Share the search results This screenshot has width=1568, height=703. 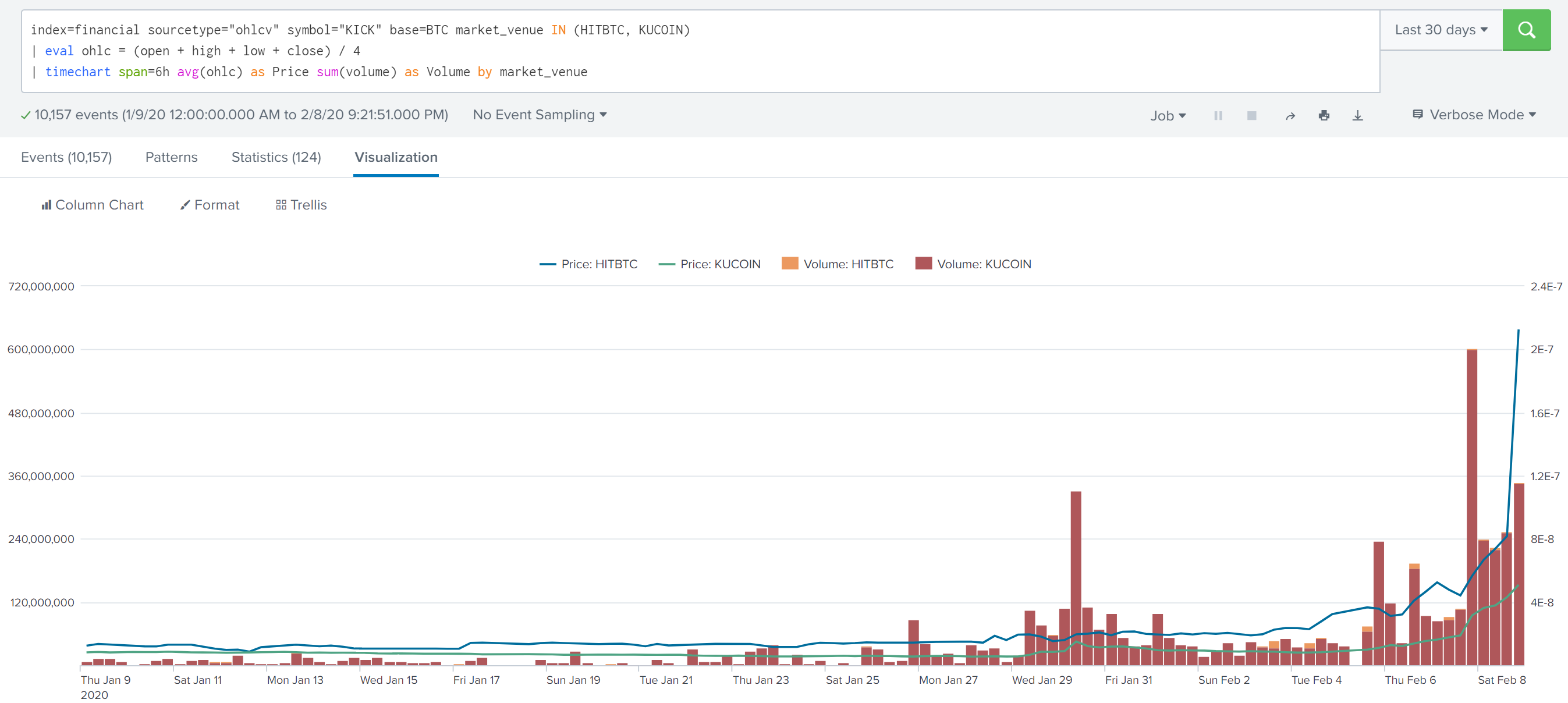point(1290,115)
